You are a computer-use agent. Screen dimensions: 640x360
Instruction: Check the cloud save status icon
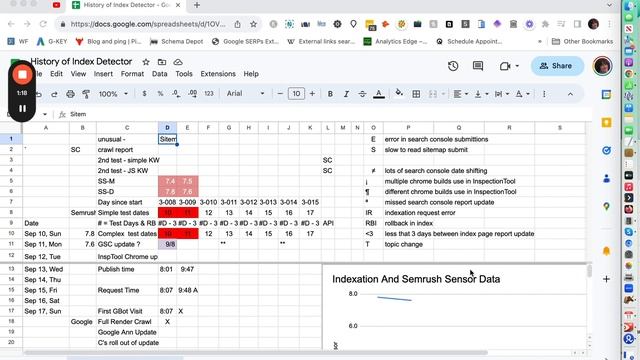point(178,62)
